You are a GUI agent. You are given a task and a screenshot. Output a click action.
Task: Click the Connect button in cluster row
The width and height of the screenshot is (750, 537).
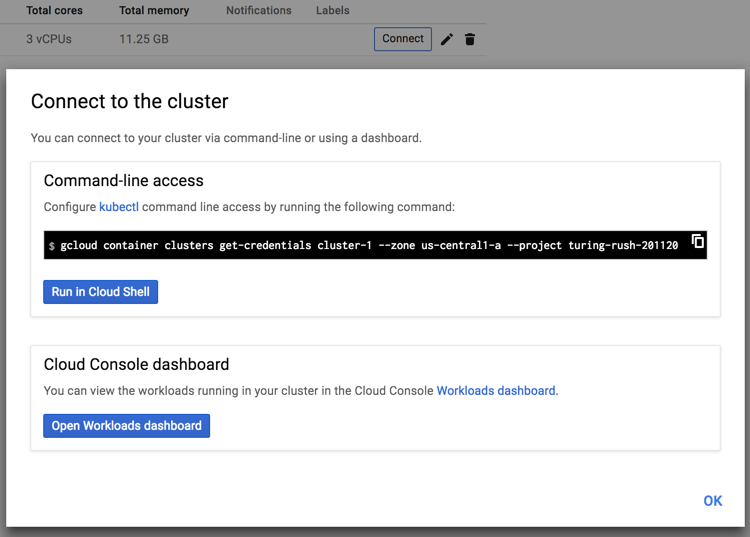403,39
